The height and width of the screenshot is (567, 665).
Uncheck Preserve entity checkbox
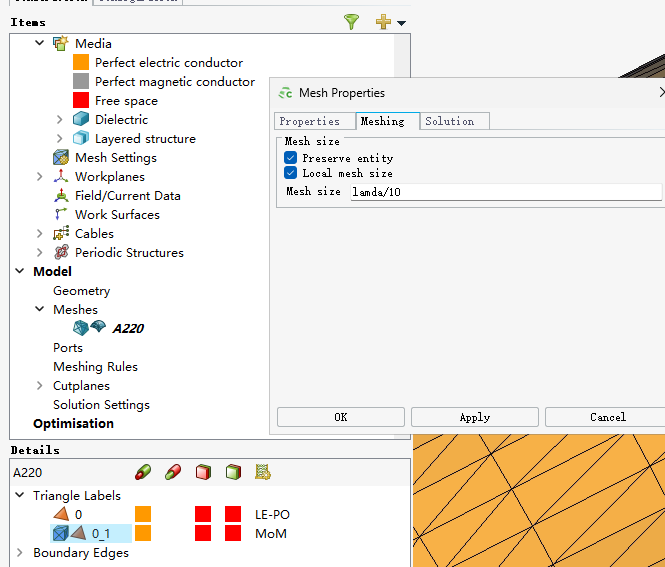(291, 158)
